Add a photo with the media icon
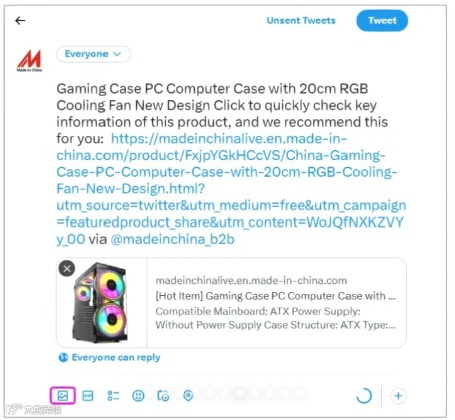455x420 pixels. [63, 396]
